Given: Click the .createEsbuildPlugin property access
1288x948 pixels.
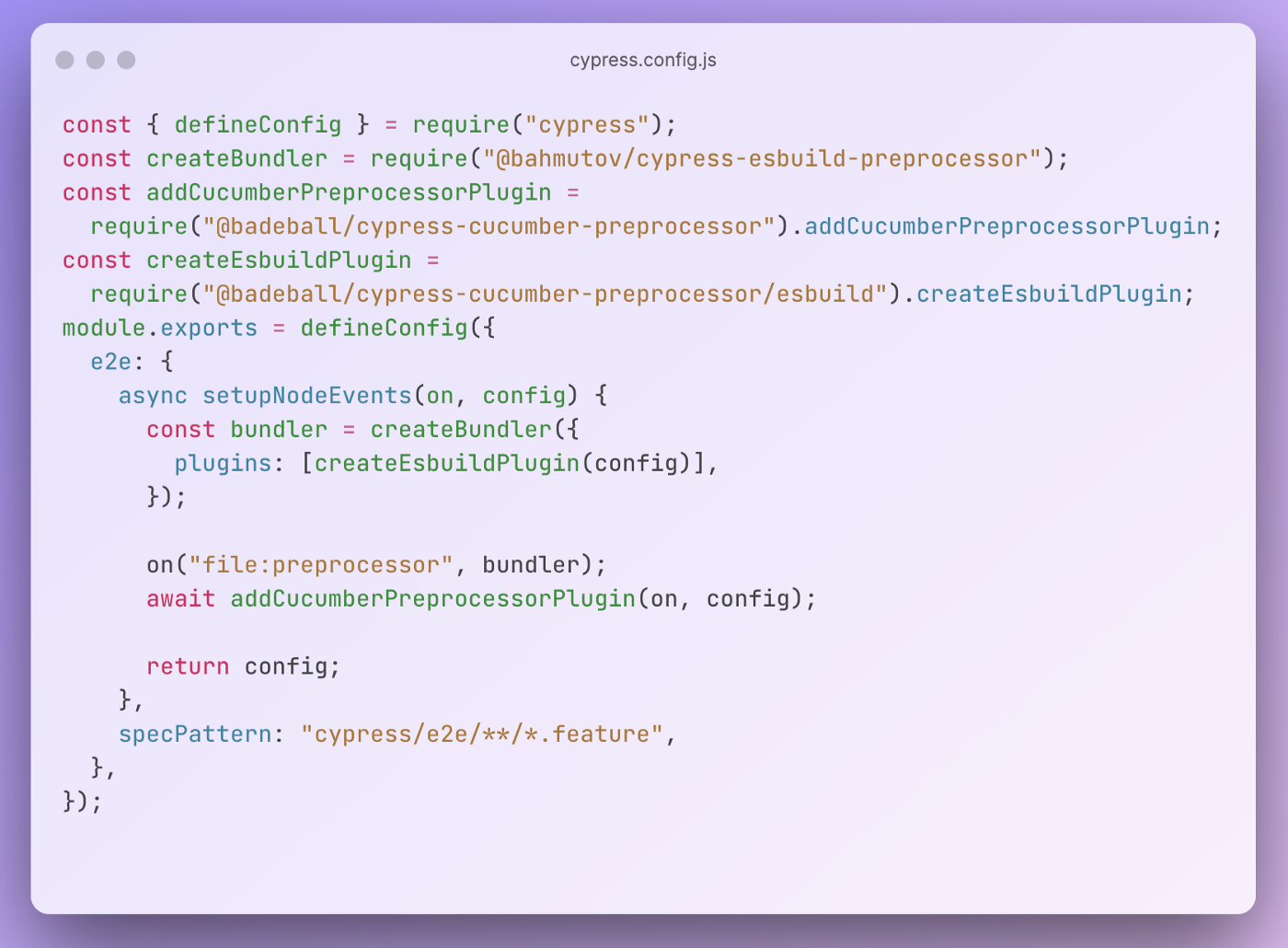Looking at the screenshot, I should click(1041, 295).
